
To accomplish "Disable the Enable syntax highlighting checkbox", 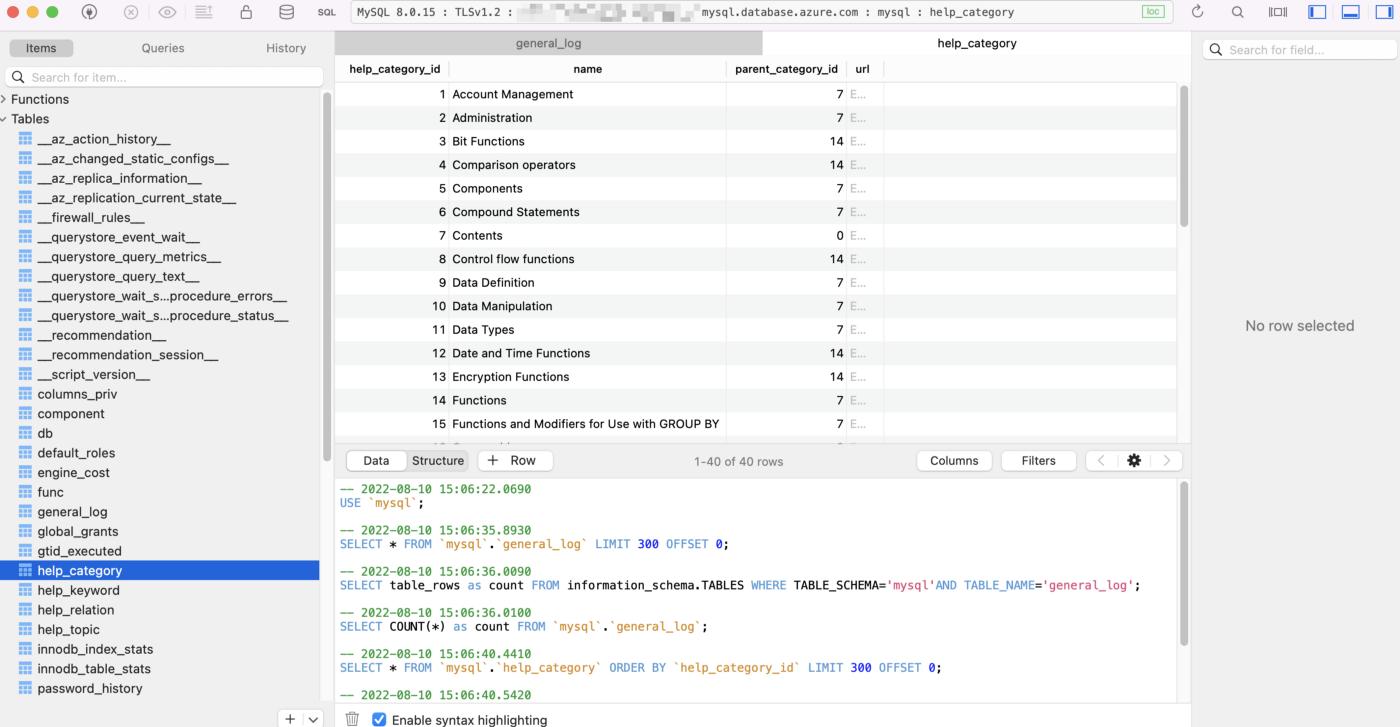I will [378, 719].
